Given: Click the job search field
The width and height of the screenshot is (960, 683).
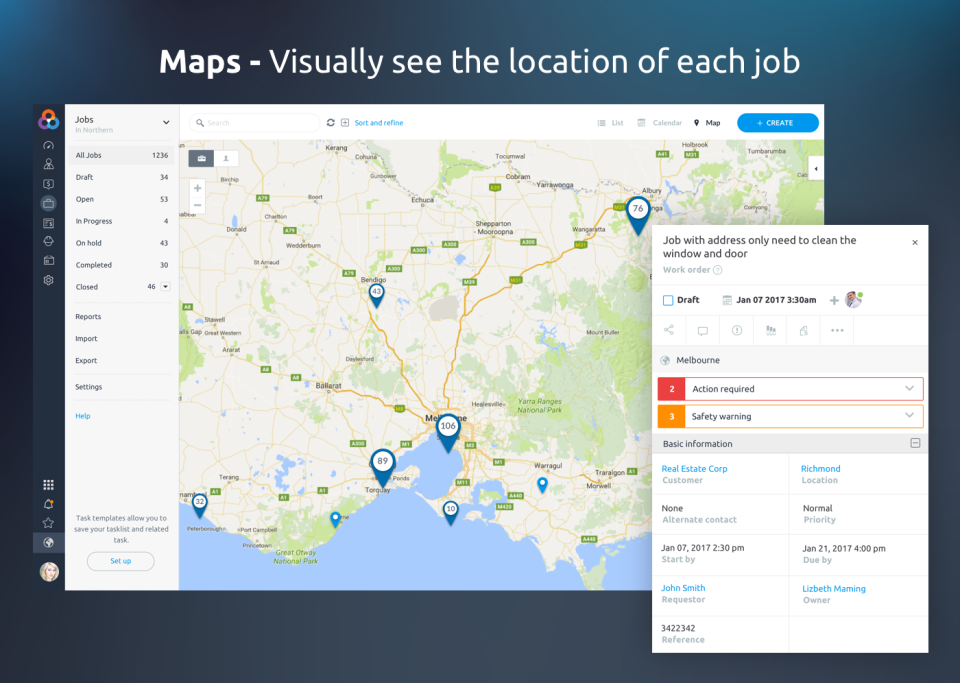Looking at the screenshot, I should 255,123.
